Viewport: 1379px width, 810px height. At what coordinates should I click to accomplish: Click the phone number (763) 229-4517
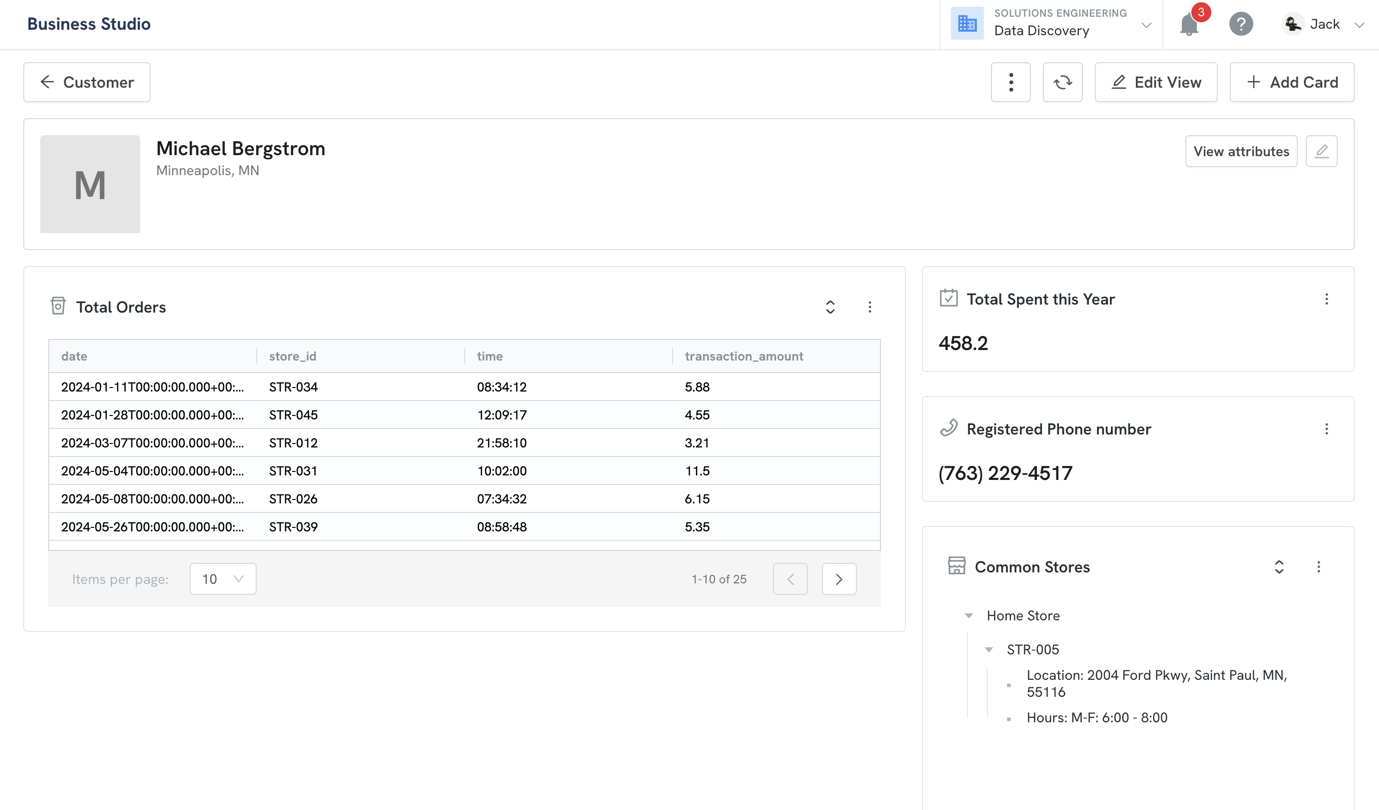(1005, 473)
